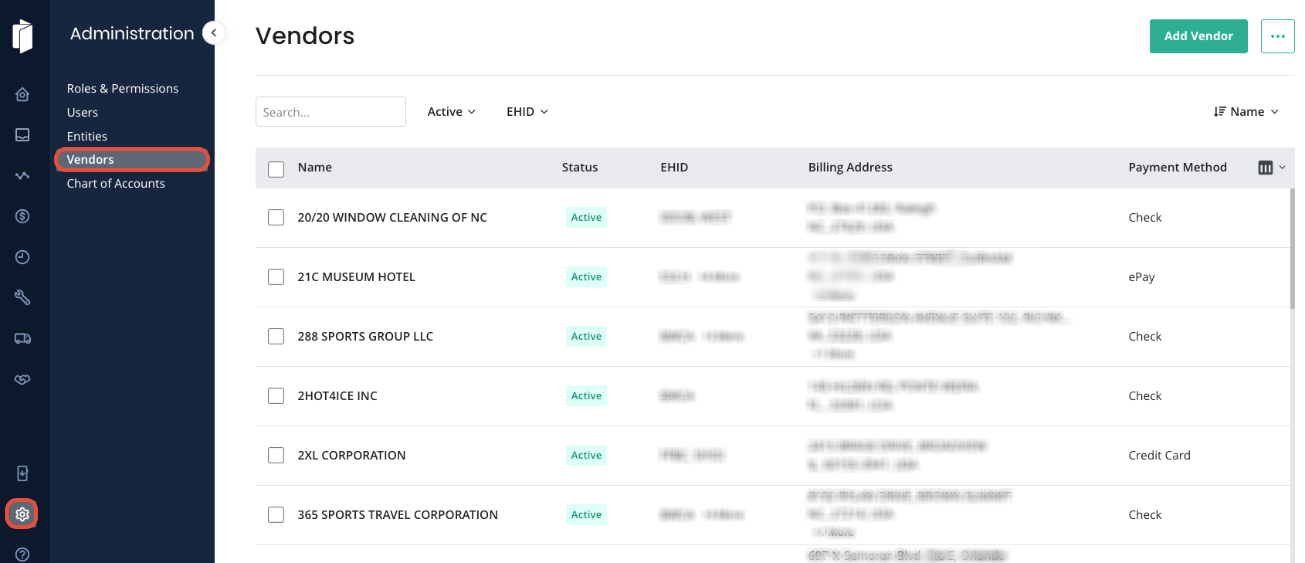Click Active badge for 288 SPORTS GROUP LLC
This screenshot has height=563, width=1305.
[586, 336]
